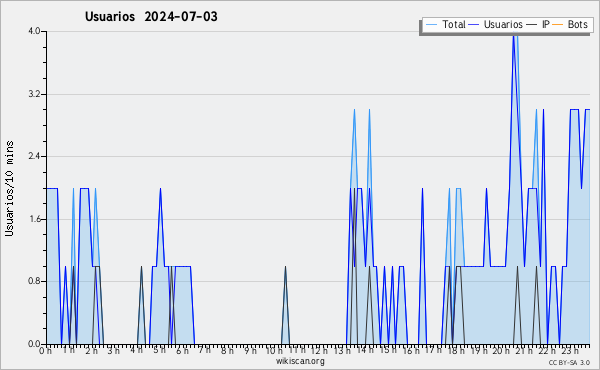Select the Bots legend entry
The width and height of the screenshot is (600, 370).
[x=569, y=25]
